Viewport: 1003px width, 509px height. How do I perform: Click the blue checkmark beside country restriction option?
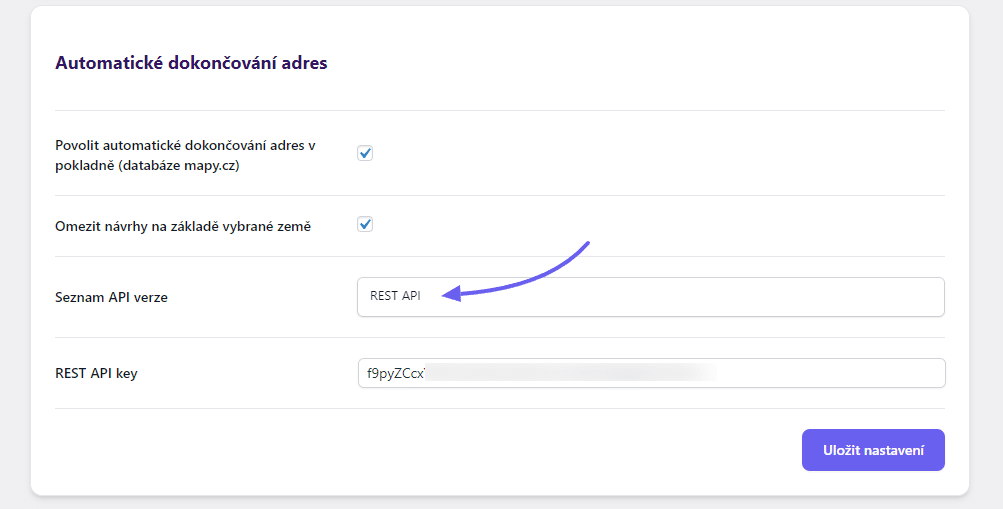[x=365, y=225]
